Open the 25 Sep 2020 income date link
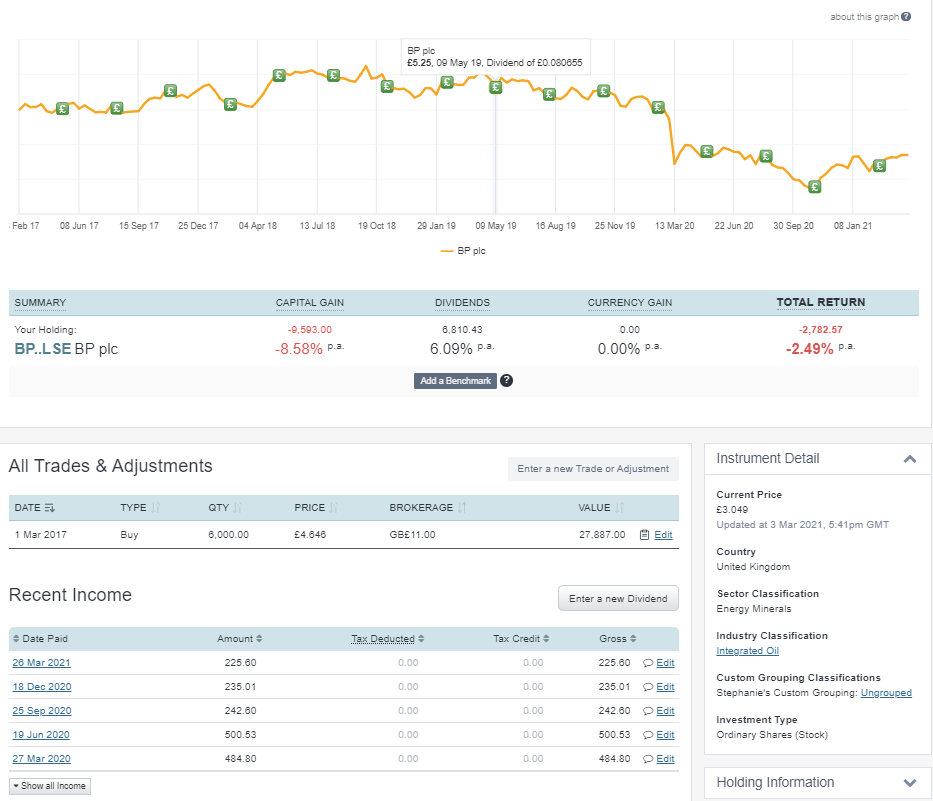The width and height of the screenshot is (933, 801). [x=42, y=711]
